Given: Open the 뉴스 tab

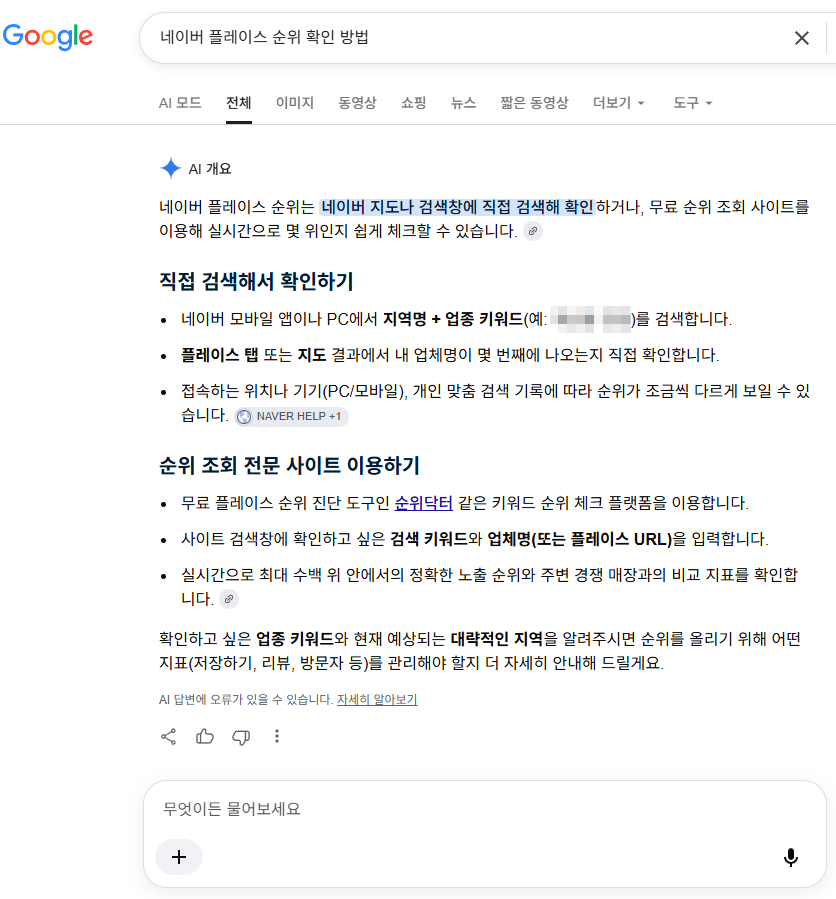Looking at the screenshot, I should point(463,103).
